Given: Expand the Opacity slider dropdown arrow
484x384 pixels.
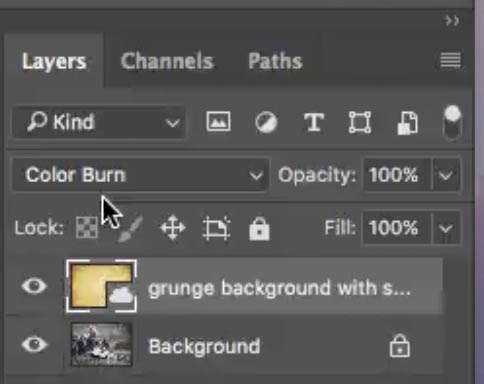Looking at the screenshot, I should click(446, 175).
